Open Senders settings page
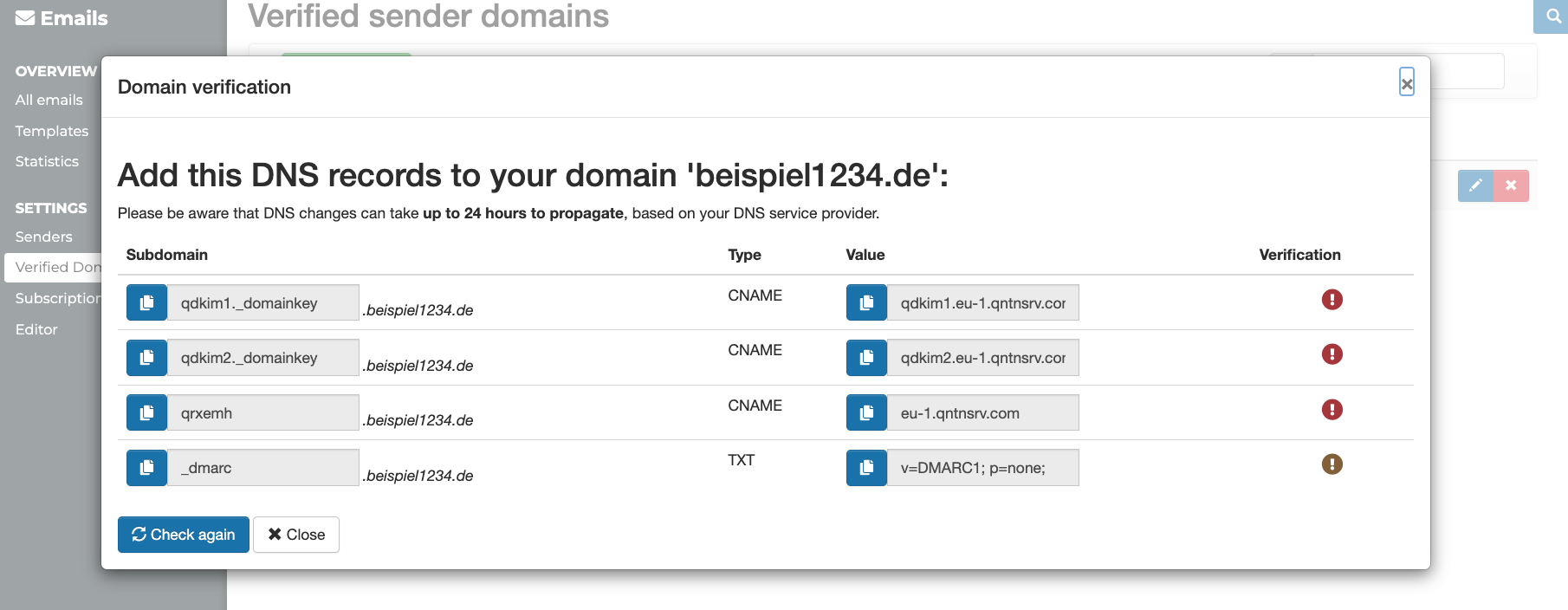1568x610 pixels. click(x=44, y=237)
